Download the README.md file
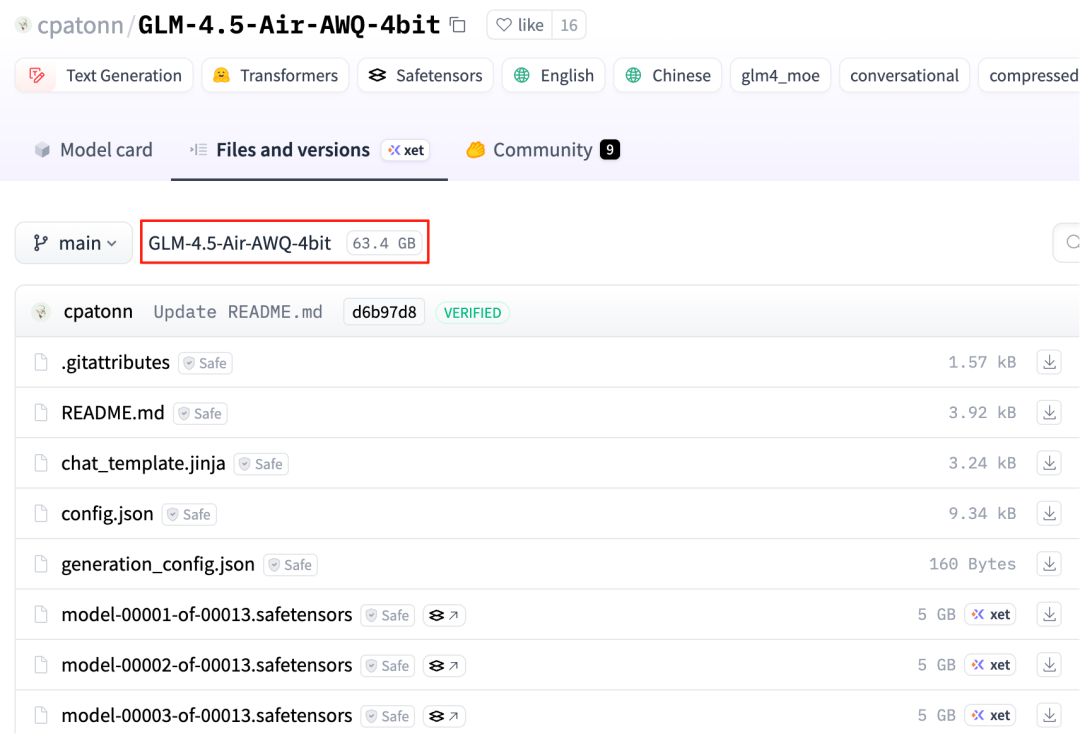 point(1048,412)
